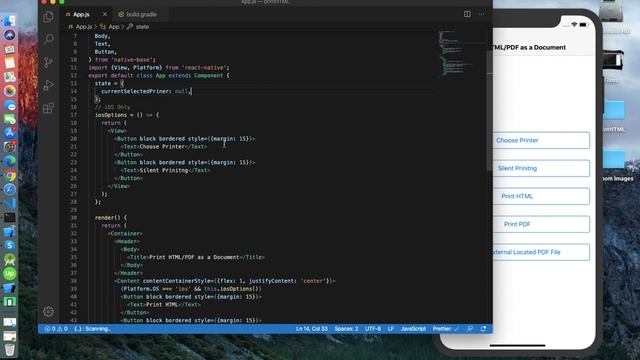Open the Explorer view in the activity bar
This screenshot has height=360, width=640.
tap(48, 16)
